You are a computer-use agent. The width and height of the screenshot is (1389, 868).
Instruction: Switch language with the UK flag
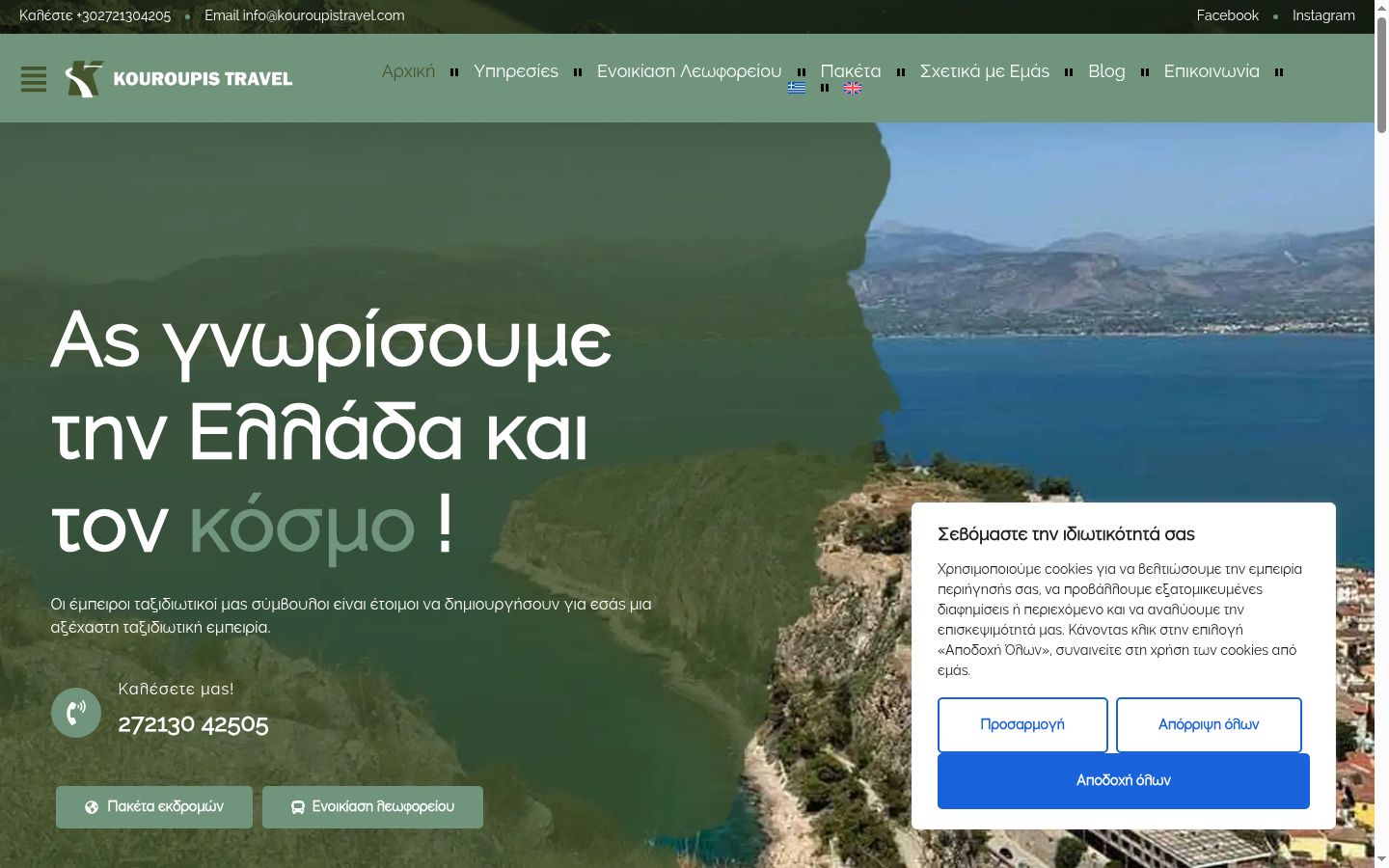(853, 88)
